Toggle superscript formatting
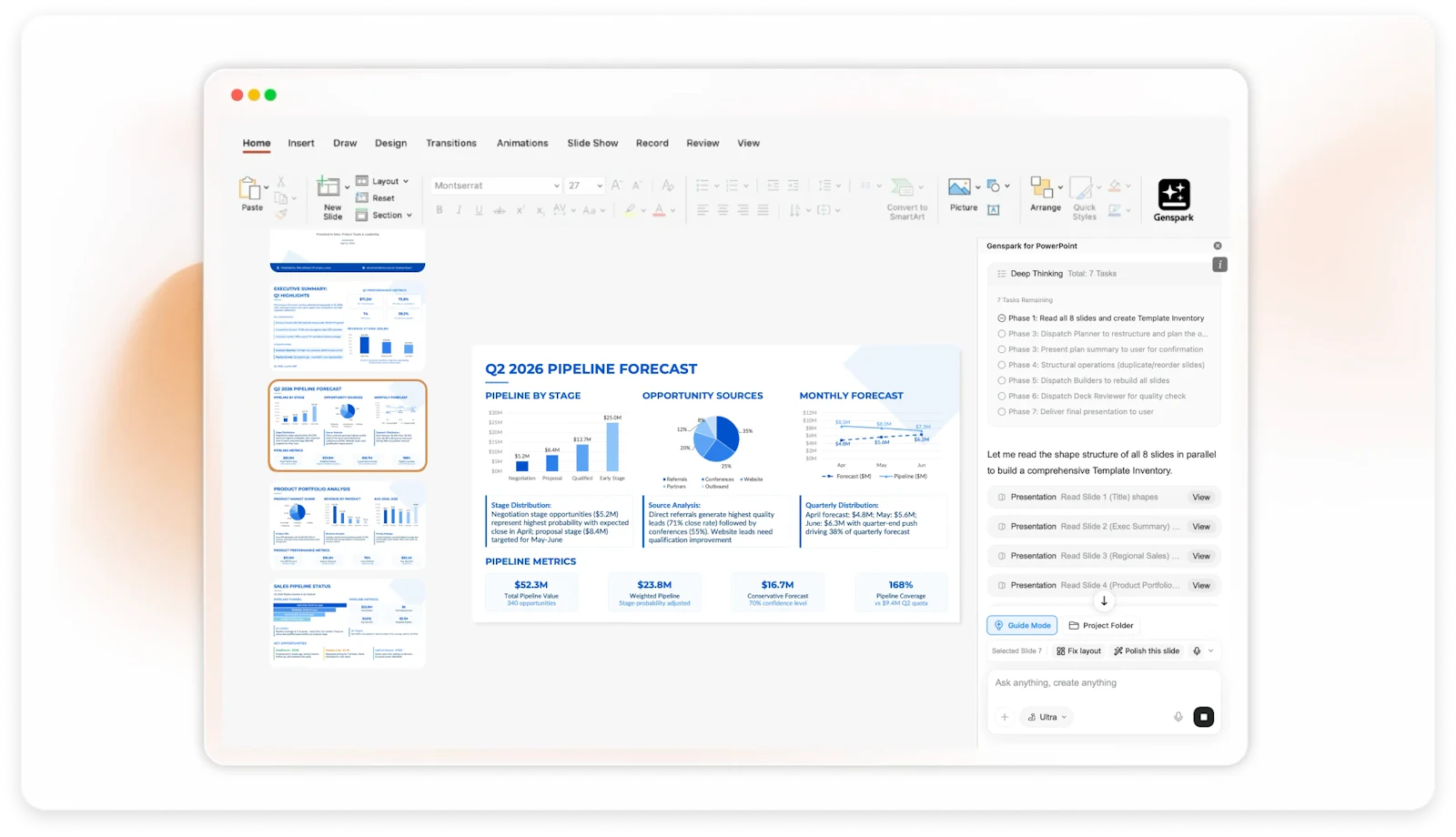This screenshot has width=1456, height=837. (x=520, y=210)
